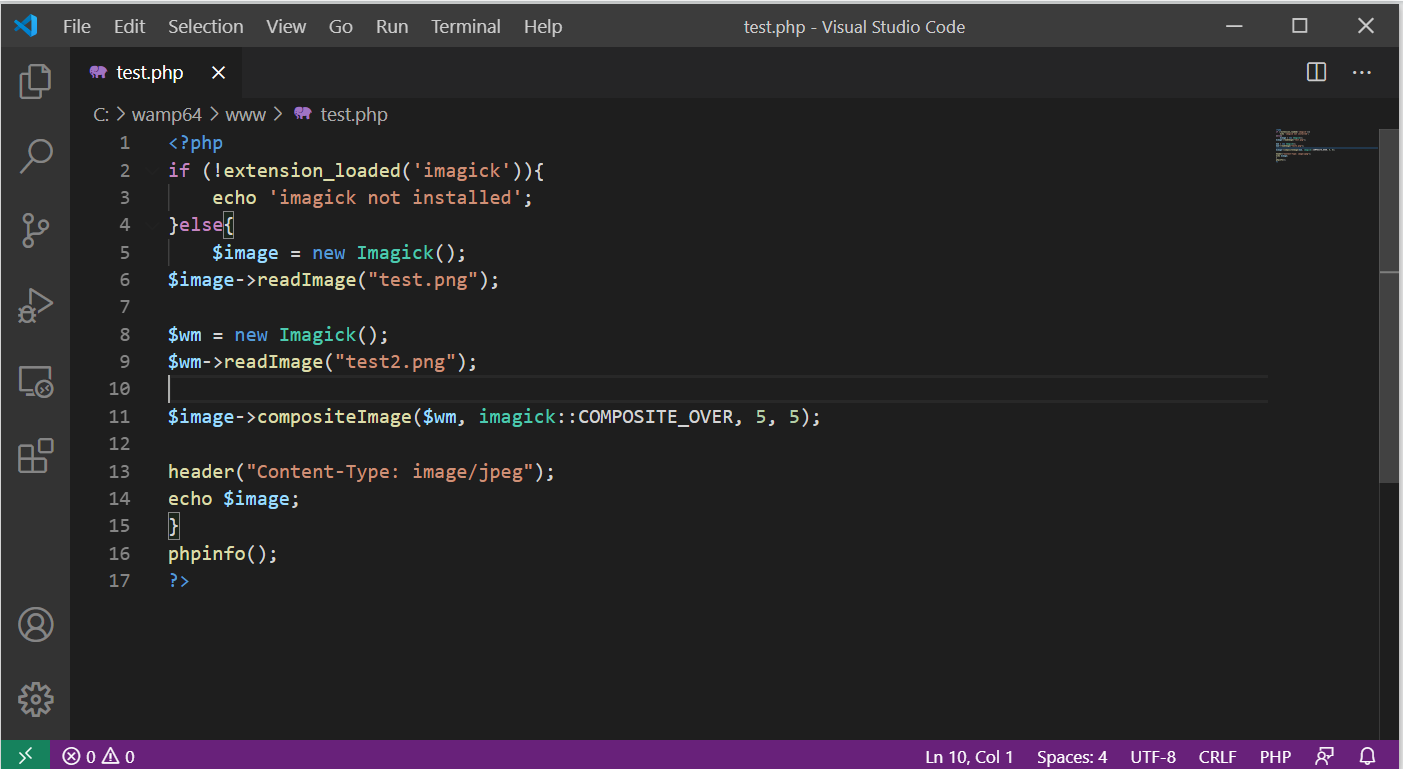Click the VS Code logo in title bar
This screenshot has width=1403, height=769.
pos(26,26)
